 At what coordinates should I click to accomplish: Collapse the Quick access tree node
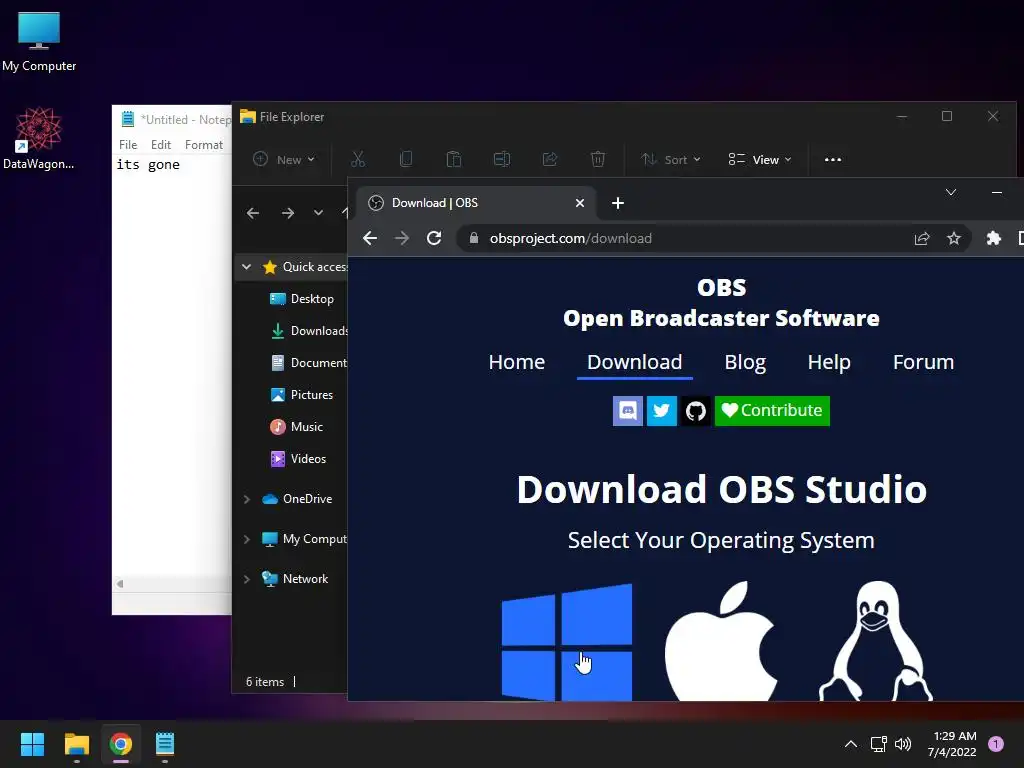click(x=246, y=267)
